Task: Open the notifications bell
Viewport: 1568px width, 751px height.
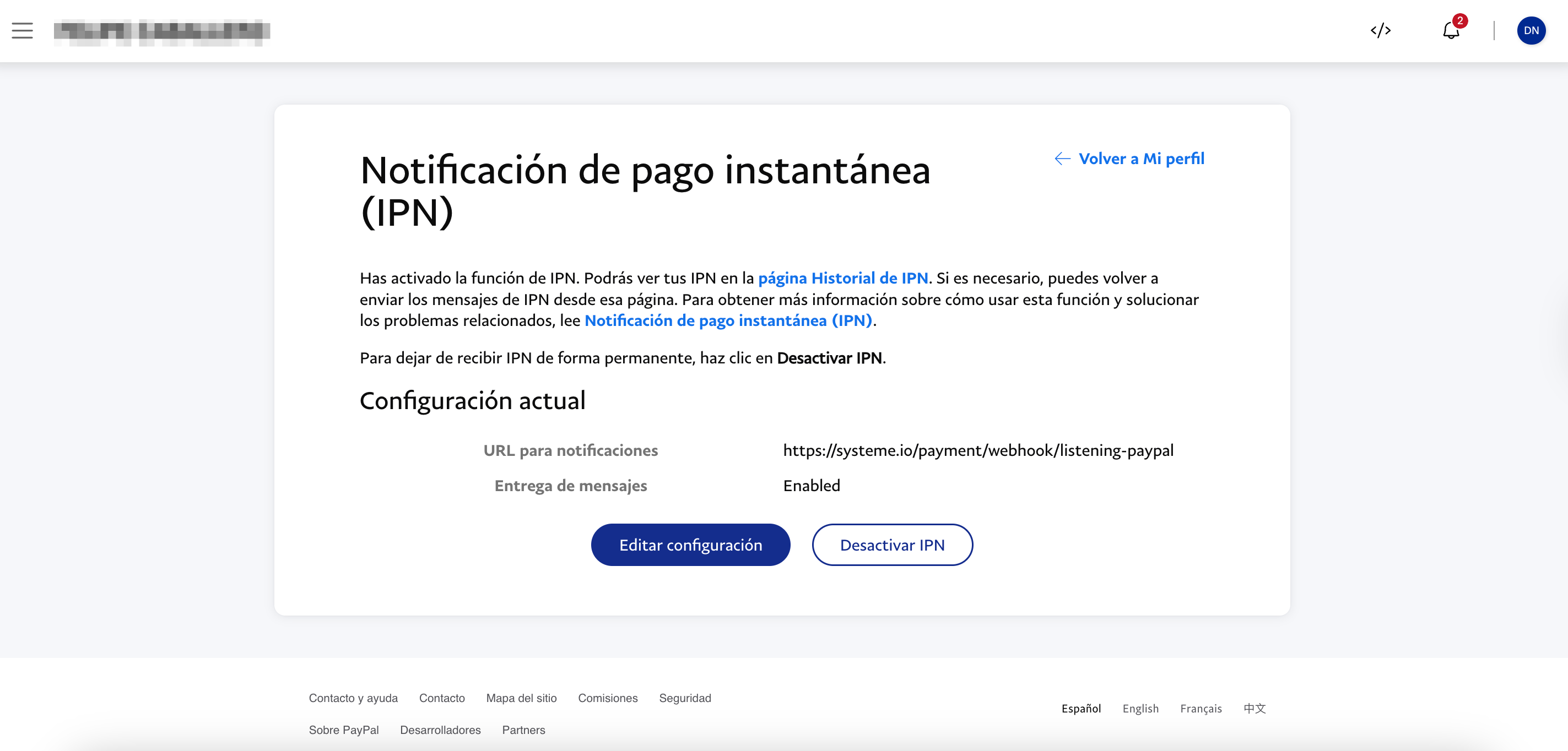Action: (x=1451, y=30)
